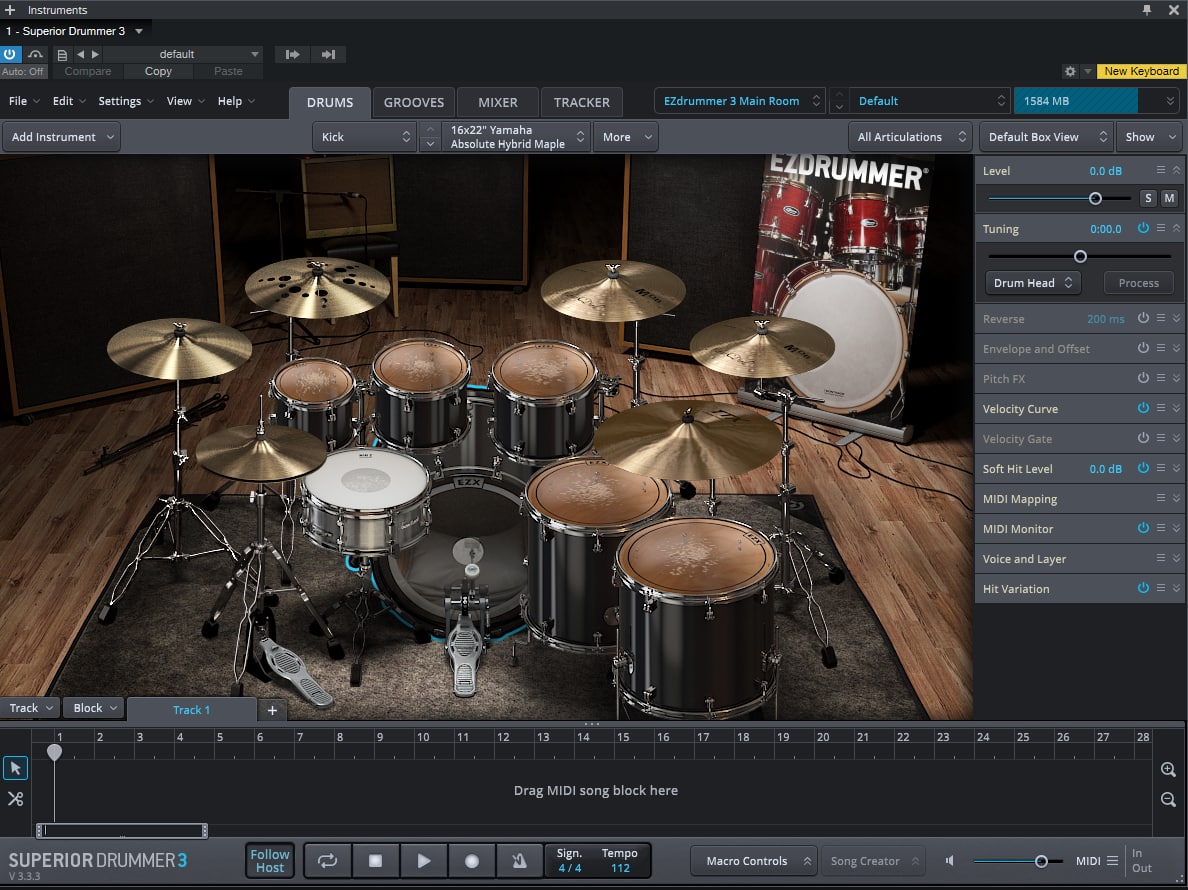The width and height of the screenshot is (1188, 890).
Task: Click the Stop button in transport
Action: click(376, 860)
